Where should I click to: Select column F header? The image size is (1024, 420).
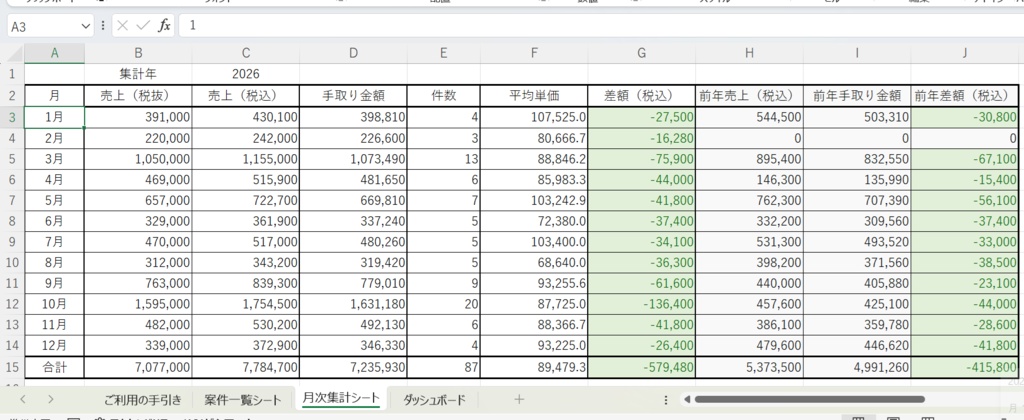tap(534, 54)
